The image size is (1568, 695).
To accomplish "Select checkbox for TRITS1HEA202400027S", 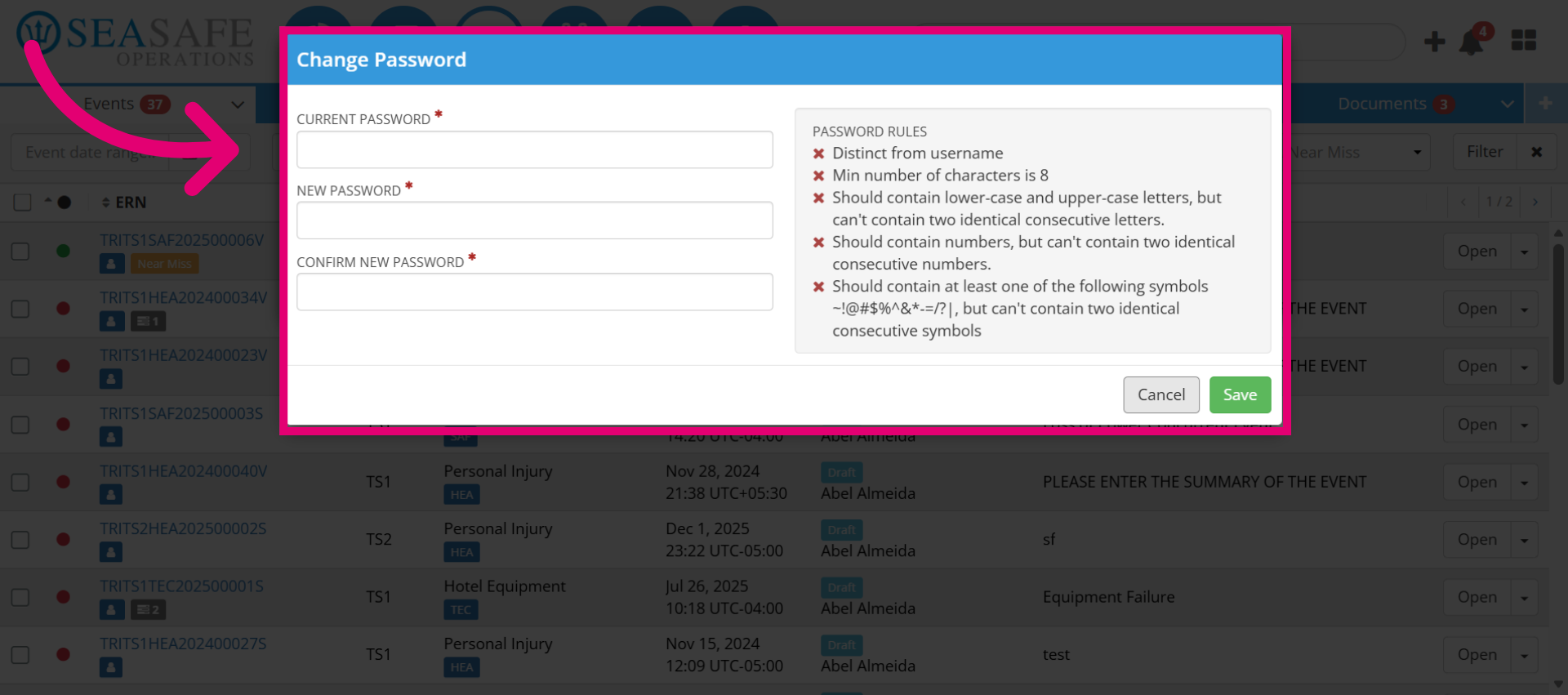I will [x=20, y=655].
